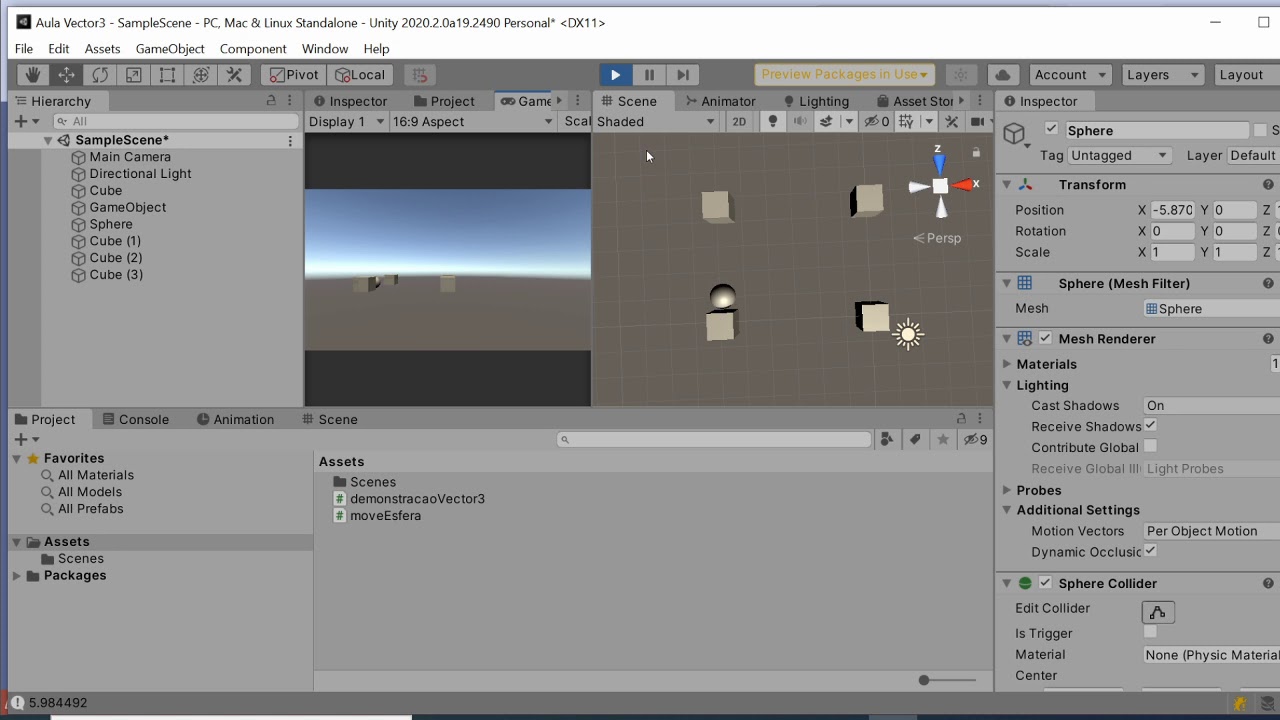Collapse the SampleScene hierarchy arrow
The width and height of the screenshot is (1280, 720).
tap(47, 141)
